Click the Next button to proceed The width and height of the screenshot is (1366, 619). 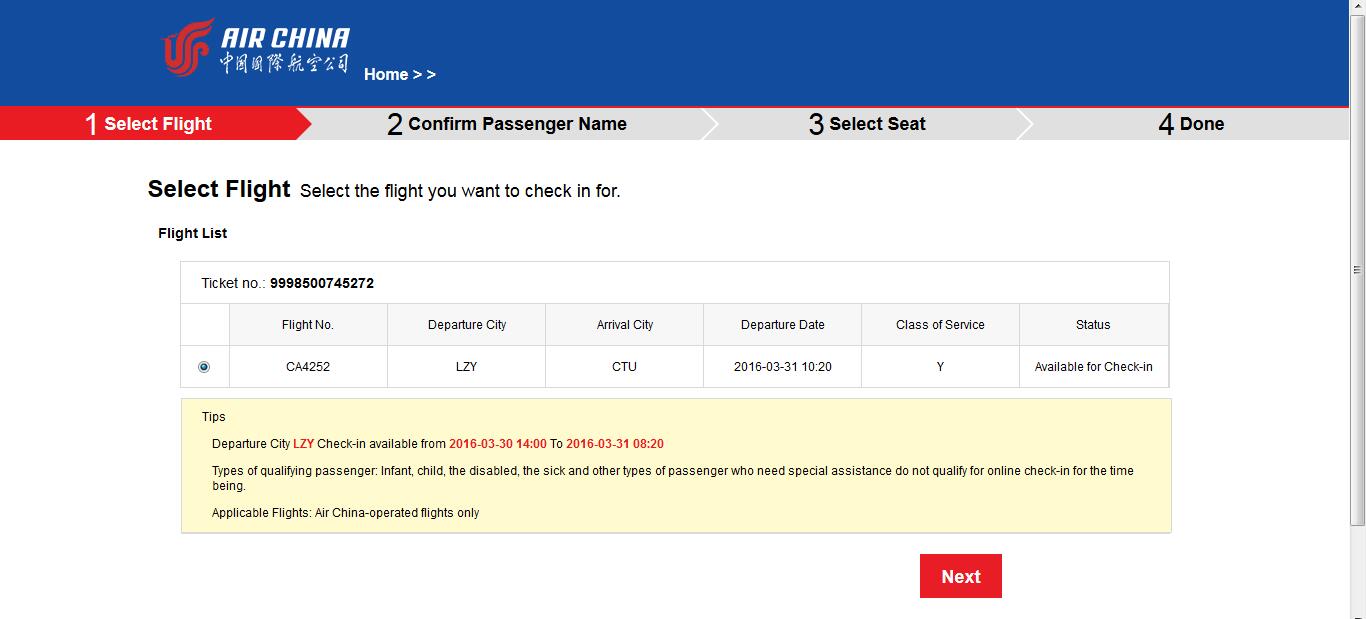[959, 576]
